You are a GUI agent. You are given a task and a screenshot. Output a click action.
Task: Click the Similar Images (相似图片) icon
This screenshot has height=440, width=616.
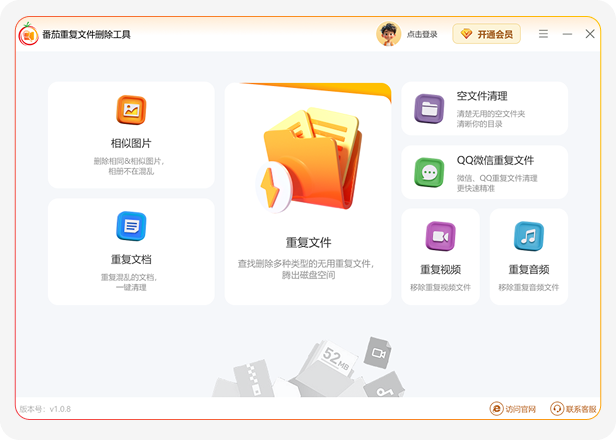[x=131, y=110]
